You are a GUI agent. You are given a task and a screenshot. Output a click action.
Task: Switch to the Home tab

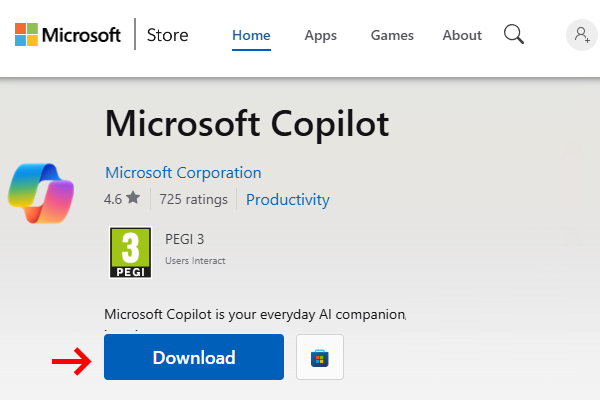tap(251, 35)
